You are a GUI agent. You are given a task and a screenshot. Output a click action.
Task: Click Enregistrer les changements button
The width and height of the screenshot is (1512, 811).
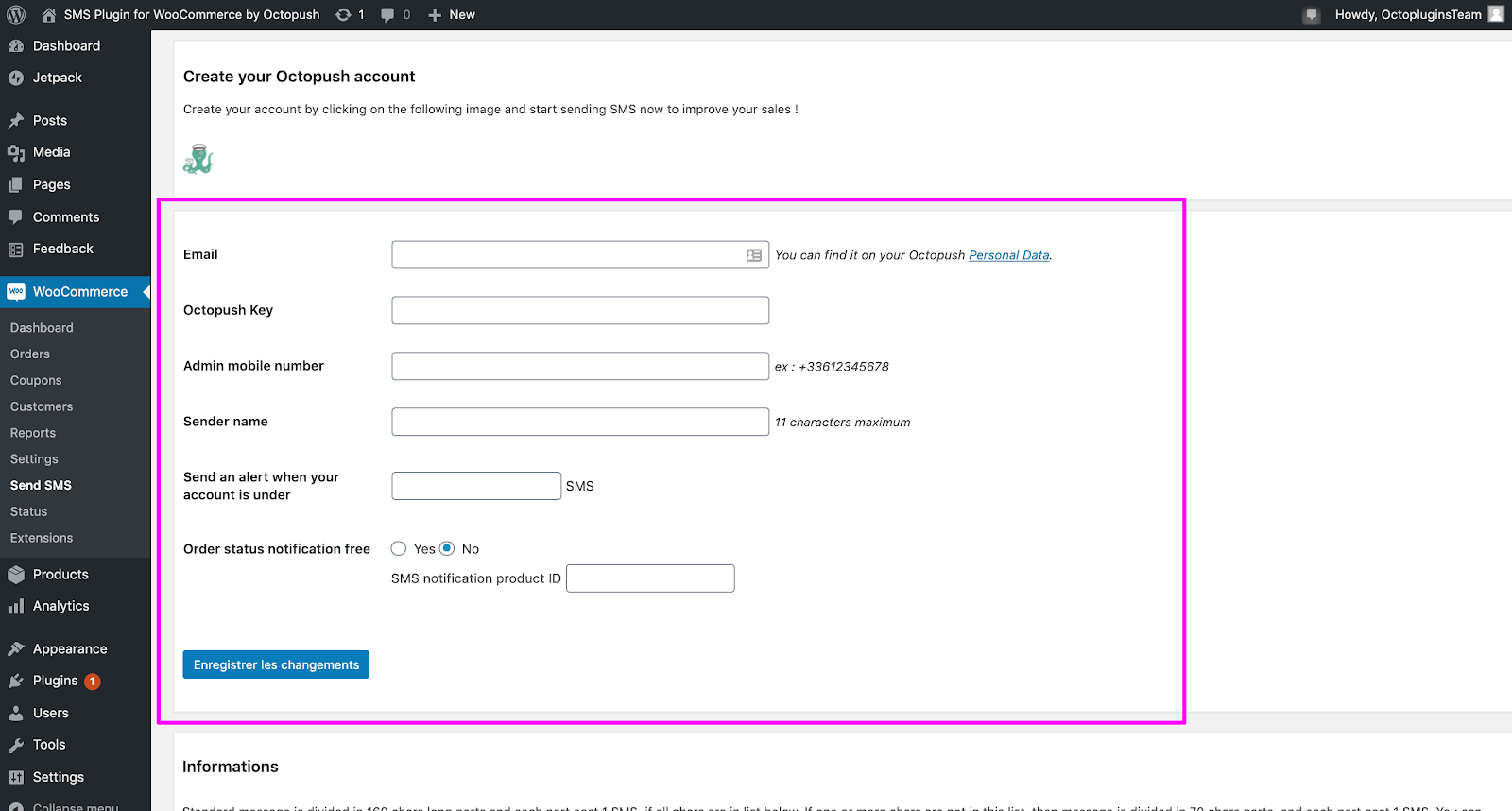(x=276, y=664)
